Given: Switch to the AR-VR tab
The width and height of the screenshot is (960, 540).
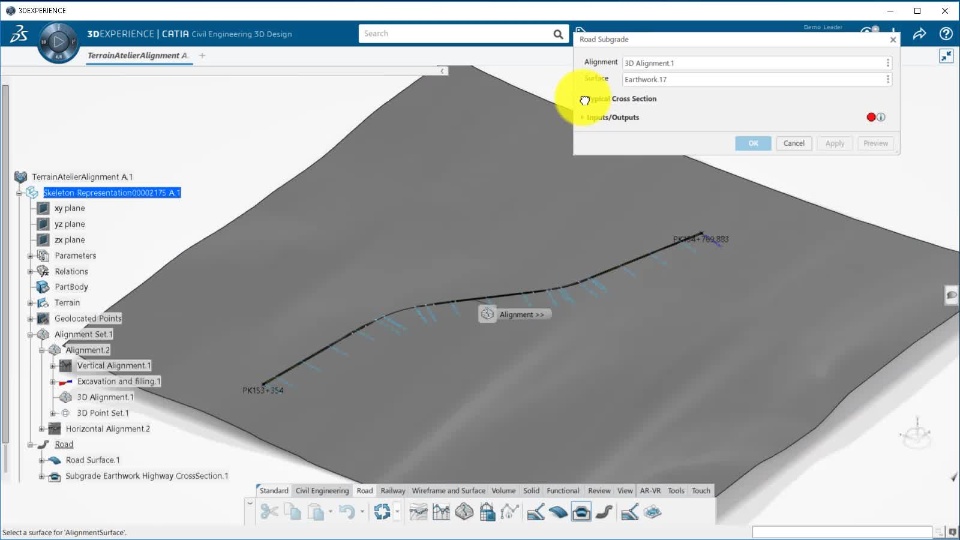Looking at the screenshot, I should (x=650, y=490).
